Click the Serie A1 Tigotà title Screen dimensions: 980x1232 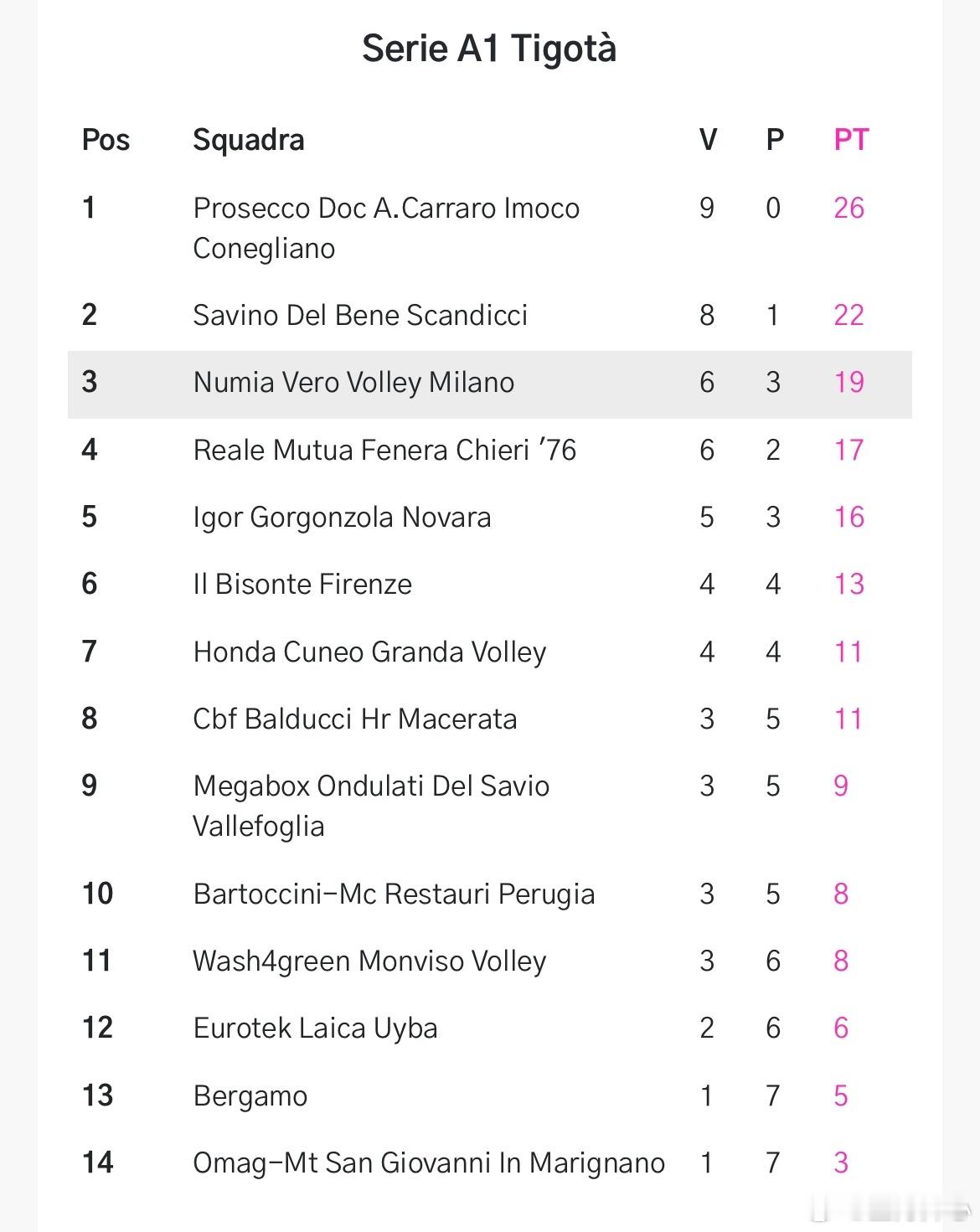tap(489, 49)
